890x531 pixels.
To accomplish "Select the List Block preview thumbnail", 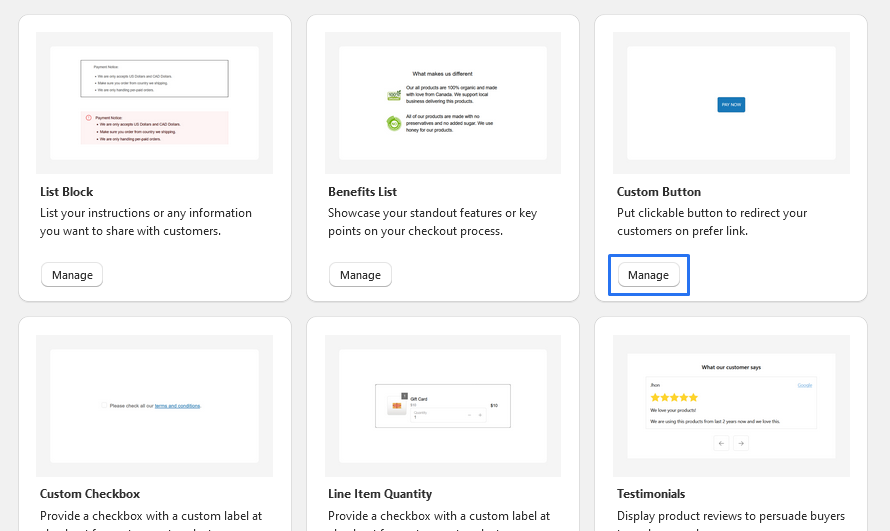I will (154, 103).
